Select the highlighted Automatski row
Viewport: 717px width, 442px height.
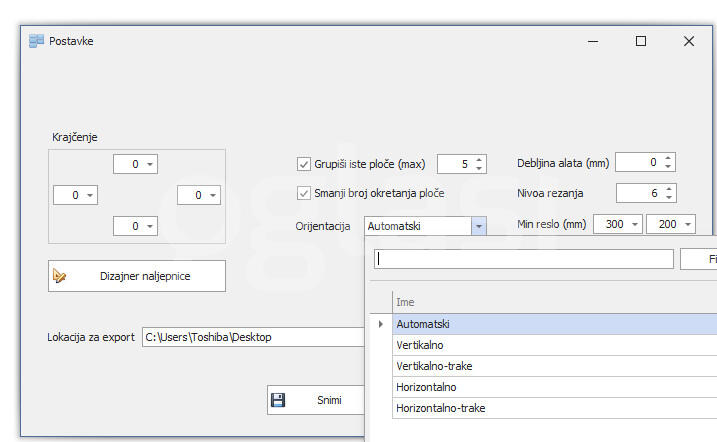[423, 324]
